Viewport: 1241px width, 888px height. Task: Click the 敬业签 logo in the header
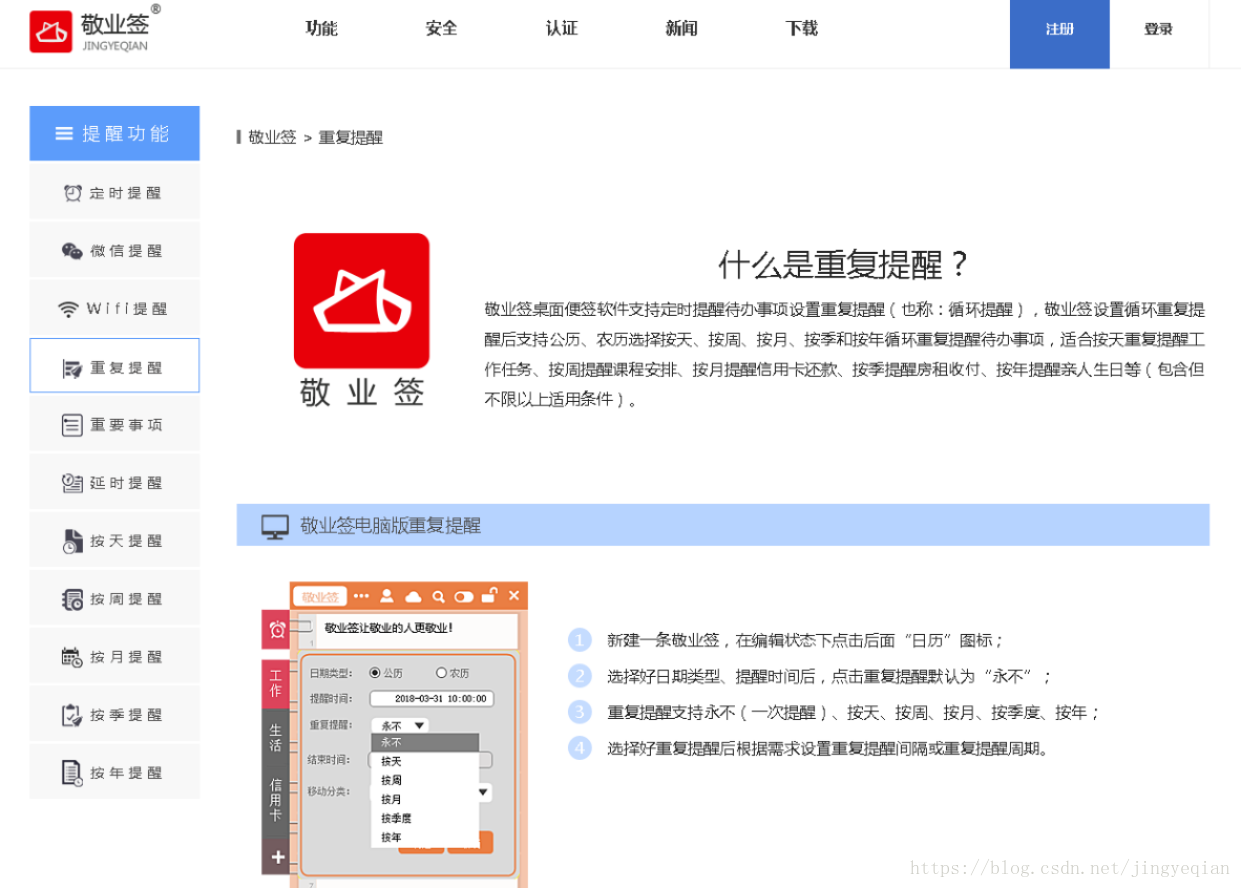pyautogui.click(x=94, y=30)
